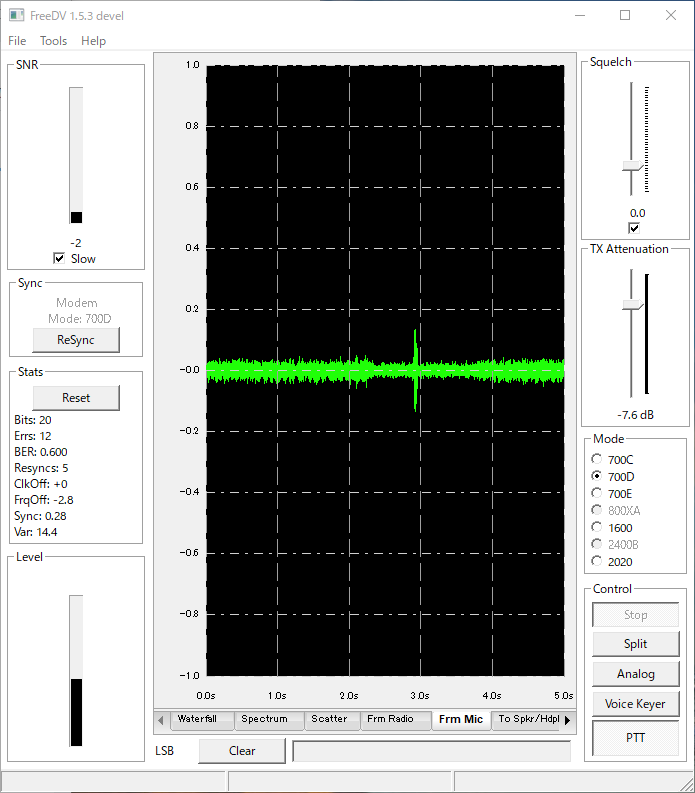Toggle the Slow SNR checkbox

pos(59,258)
